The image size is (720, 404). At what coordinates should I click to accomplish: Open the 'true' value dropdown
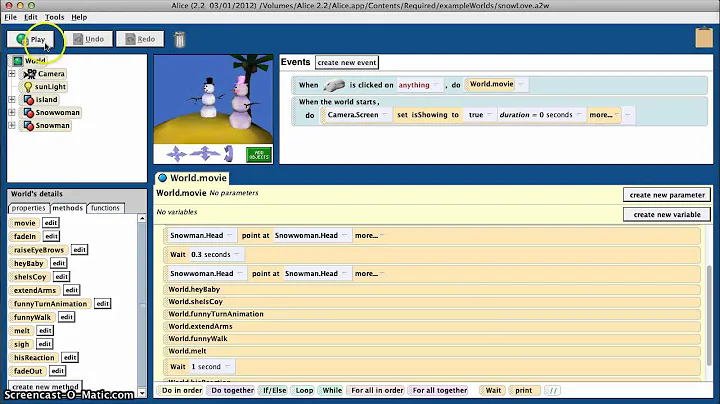(480, 115)
